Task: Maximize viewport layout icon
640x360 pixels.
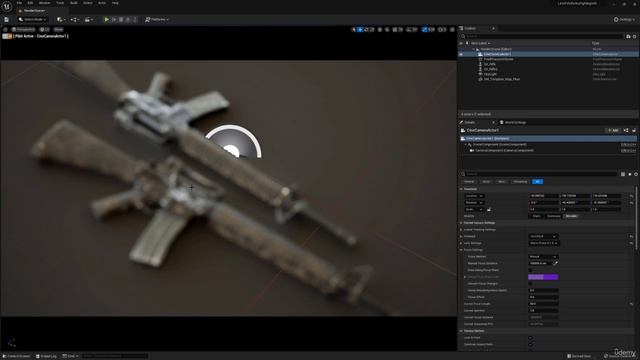Action: 452,29
